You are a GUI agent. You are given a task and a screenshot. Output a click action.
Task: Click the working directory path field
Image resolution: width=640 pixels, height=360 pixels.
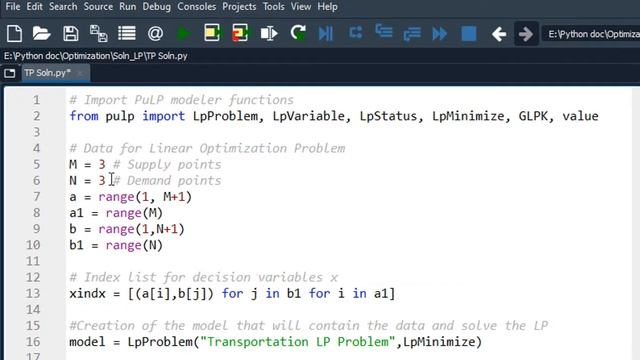[x=592, y=34]
